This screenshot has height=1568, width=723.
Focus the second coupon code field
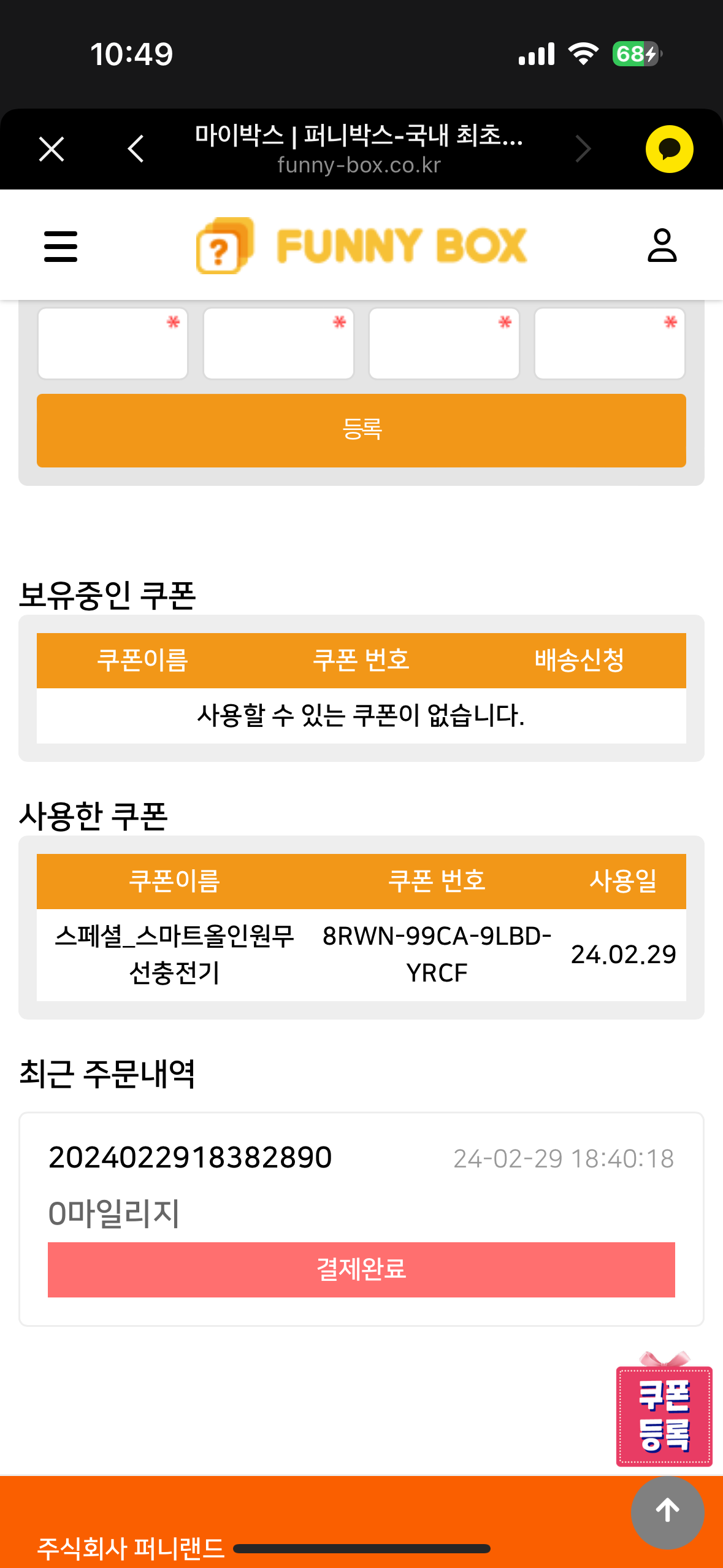tap(278, 344)
